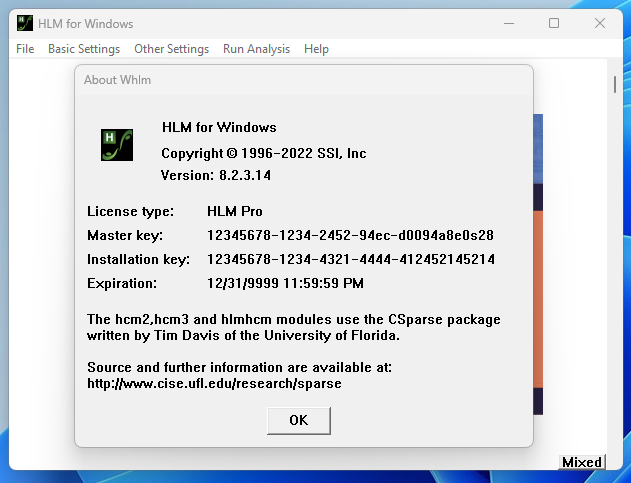Open the Other Settings menu
The height and width of the screenshot is (483, 631).
pyautogui.click(x=171, y=49)
